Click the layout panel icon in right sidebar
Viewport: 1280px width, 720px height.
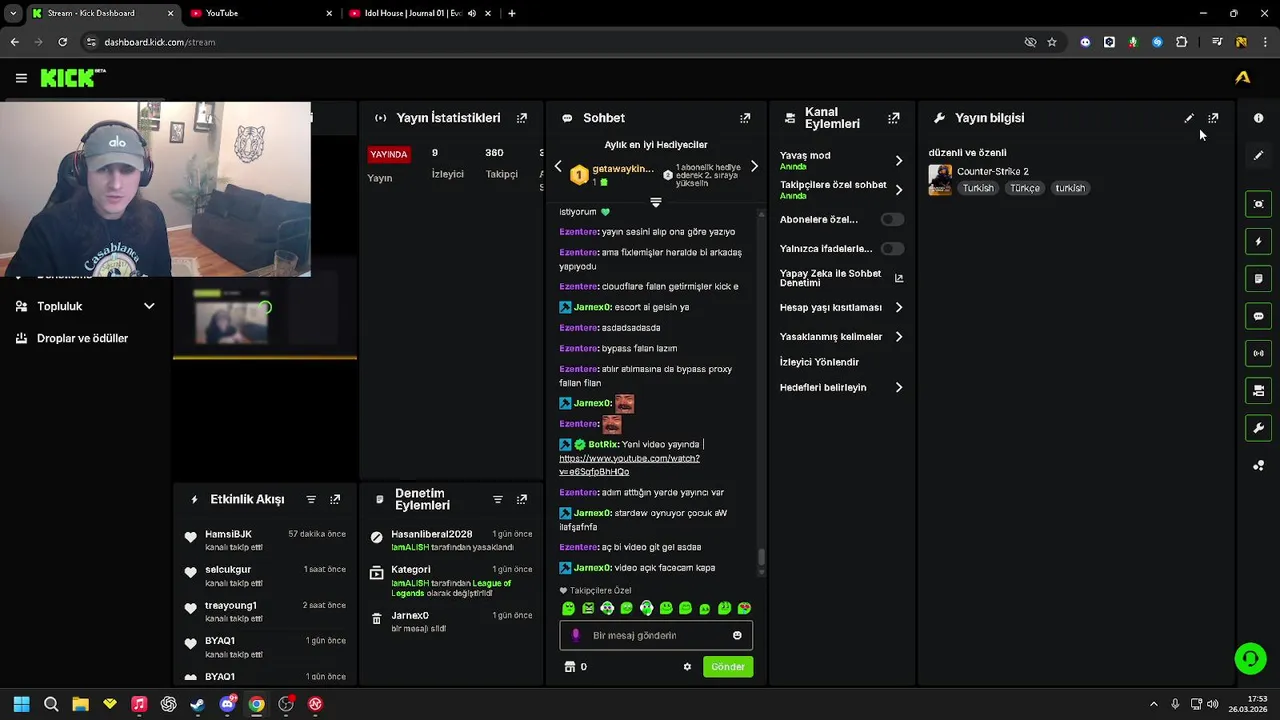(1259, 390)
